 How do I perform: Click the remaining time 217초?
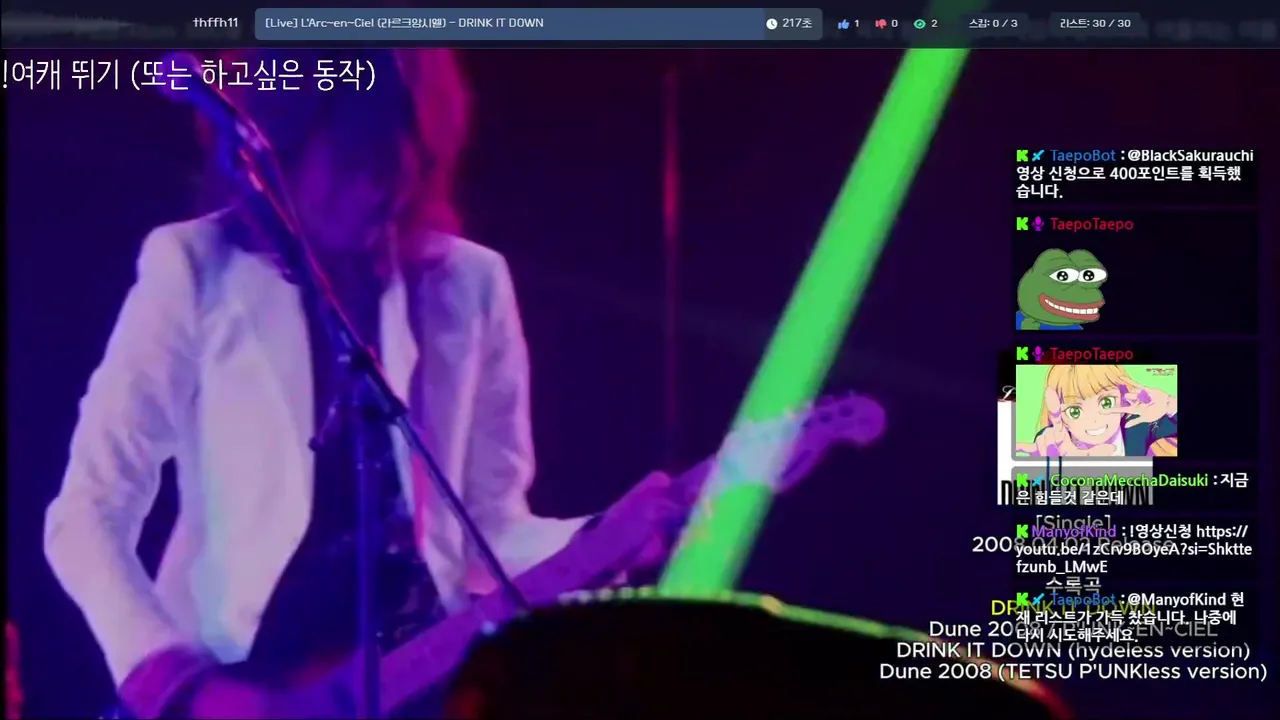(x=797, y=23)
